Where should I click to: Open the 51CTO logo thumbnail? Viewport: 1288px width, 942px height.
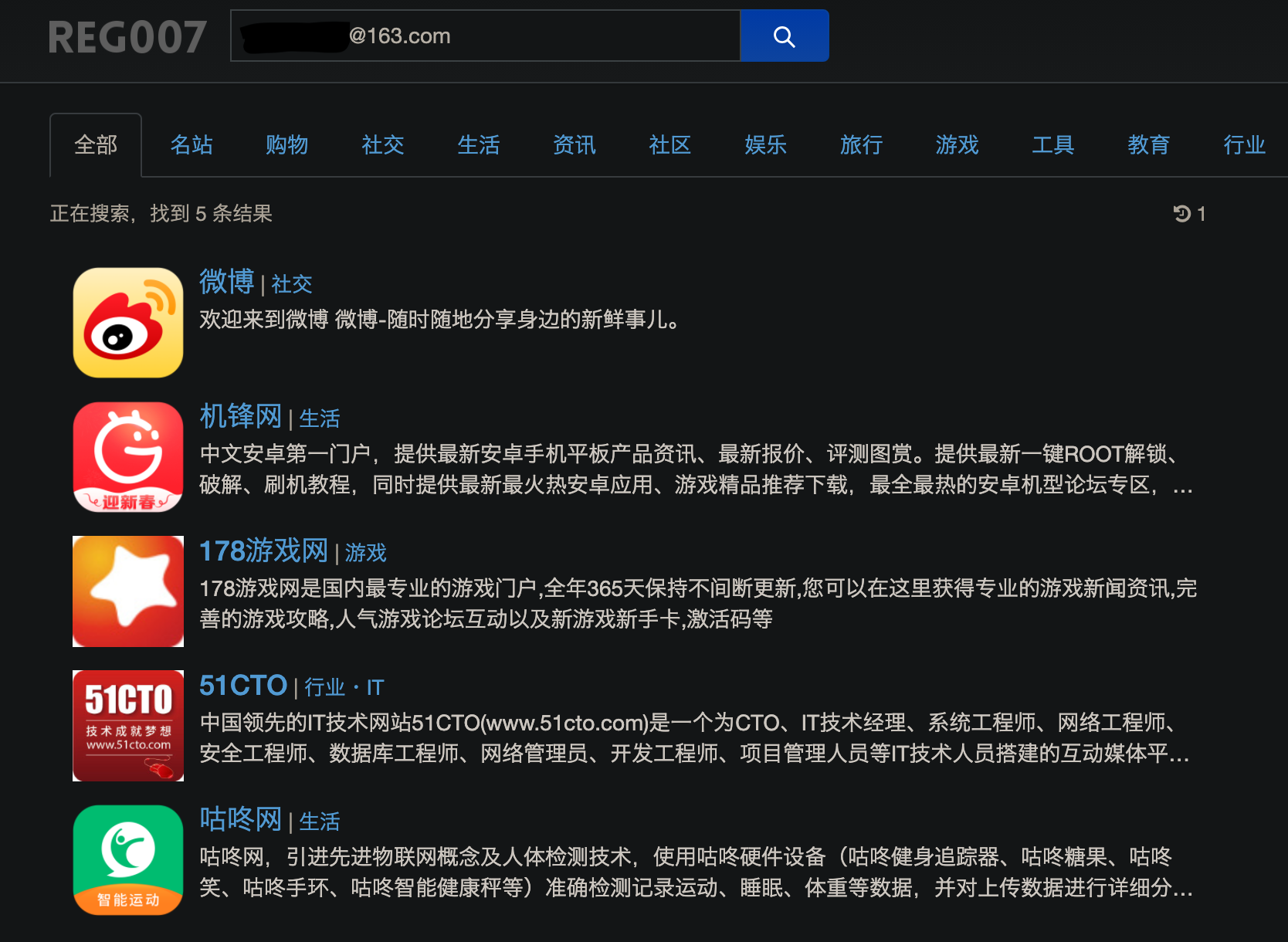pyautogui.click(x=128, y=726)
